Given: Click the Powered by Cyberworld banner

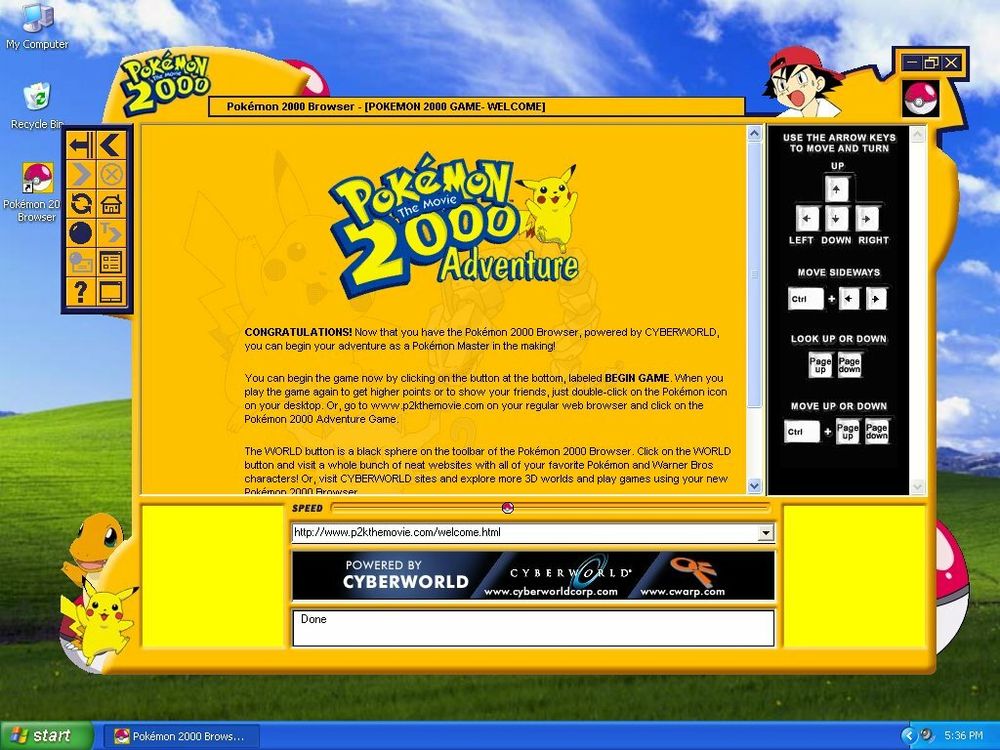Looking at the screenshot, I should click(532, 576).
